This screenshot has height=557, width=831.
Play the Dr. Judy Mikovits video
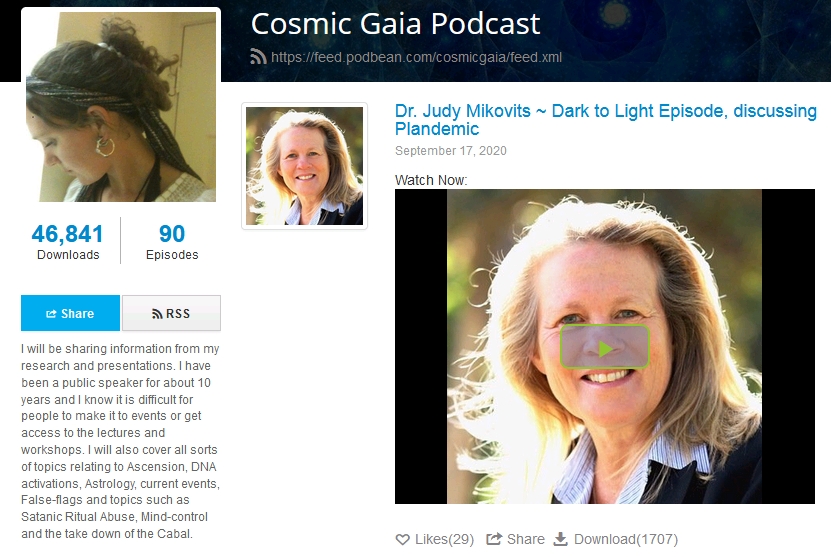604,348
